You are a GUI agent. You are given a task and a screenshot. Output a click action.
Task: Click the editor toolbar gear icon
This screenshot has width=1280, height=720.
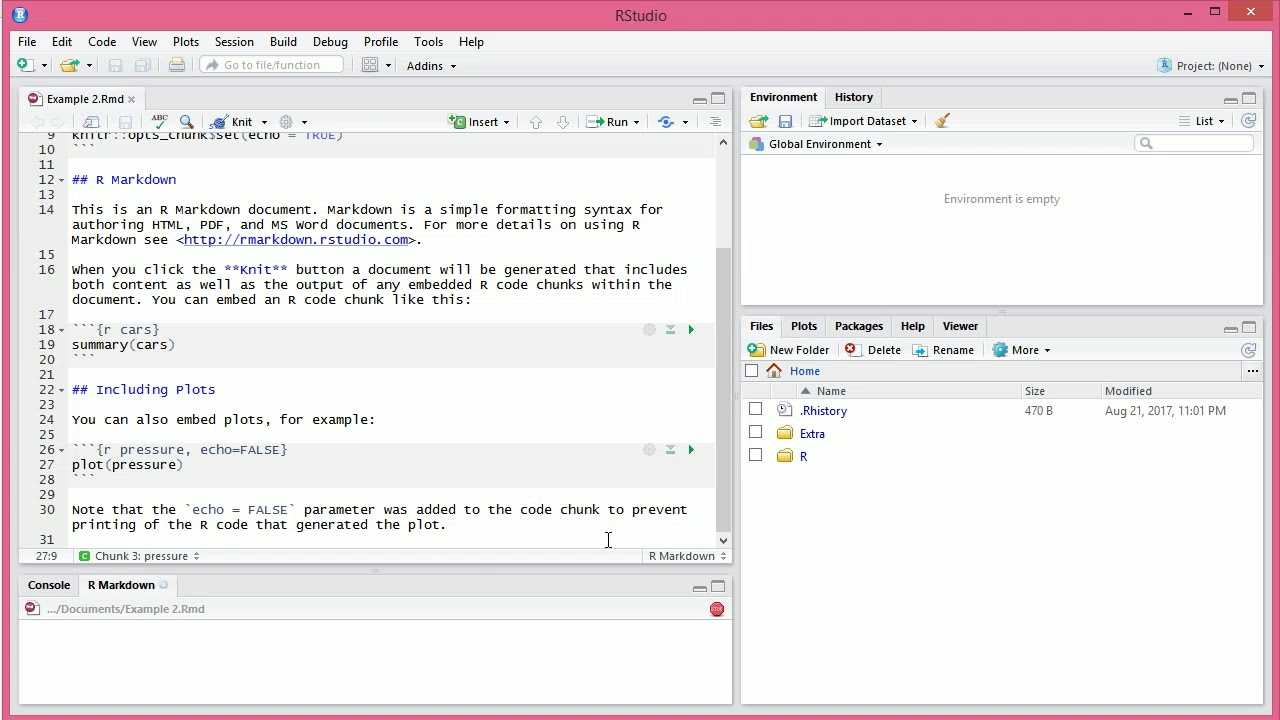coord(286,122)
